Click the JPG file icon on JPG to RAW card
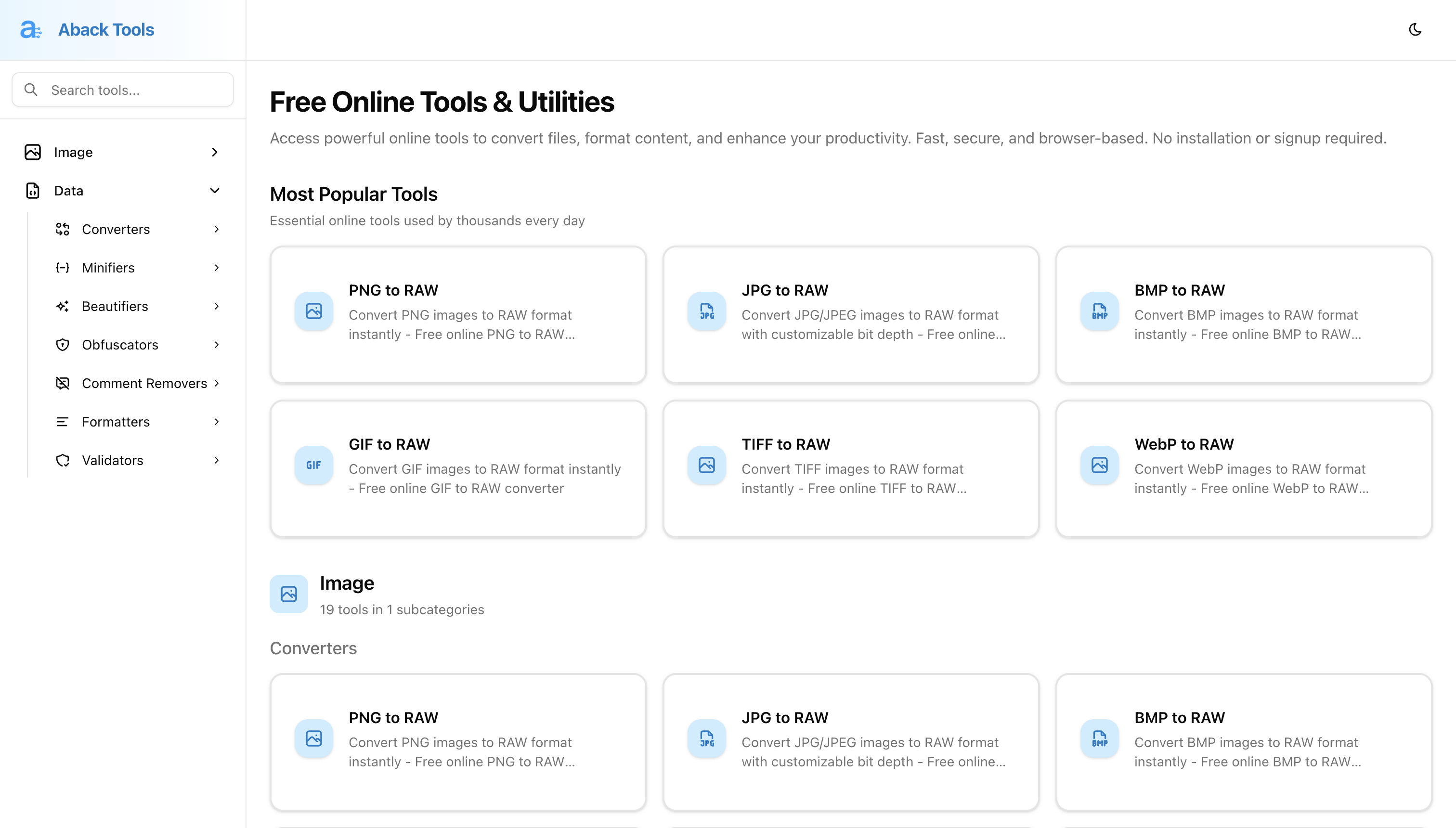The height and width of the screenshot is (828, 1456). [x=706, y=311]
